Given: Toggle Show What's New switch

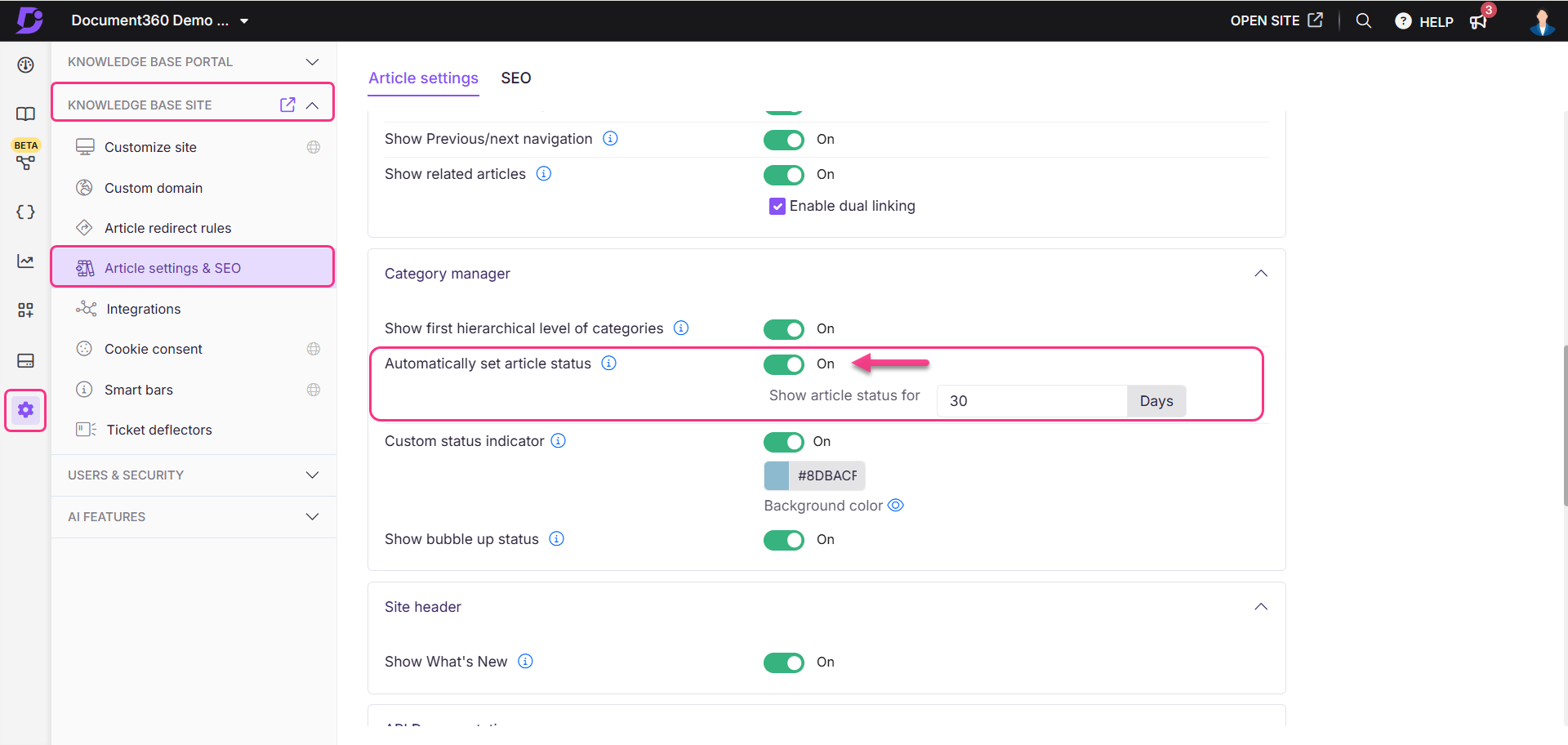Looking at the screenshot, I should (x=784, y=662).
